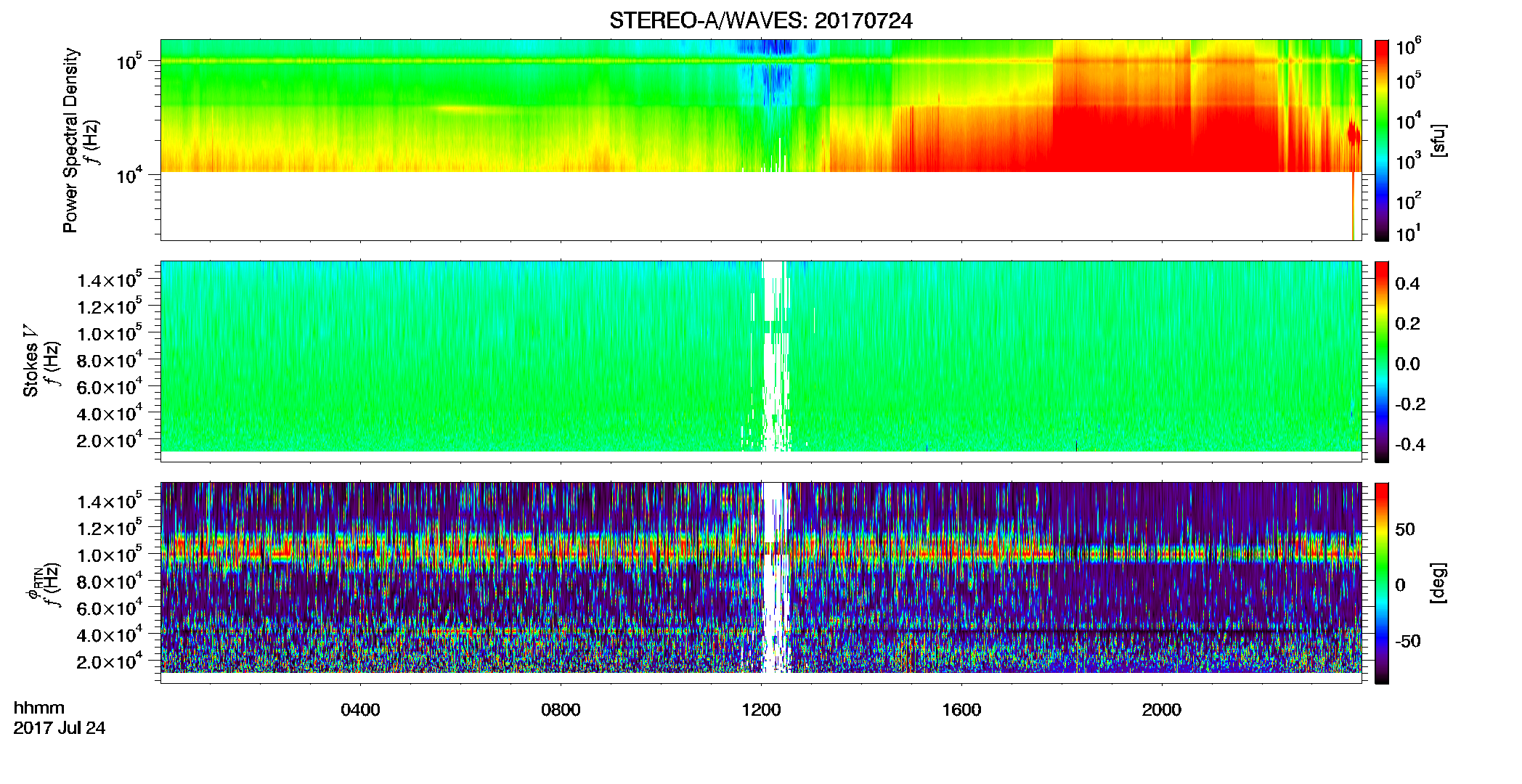1522x784 pixels.
Task: Click the 2.0×10^4 tick of bottom panel
Action: (x=110, y=661)
